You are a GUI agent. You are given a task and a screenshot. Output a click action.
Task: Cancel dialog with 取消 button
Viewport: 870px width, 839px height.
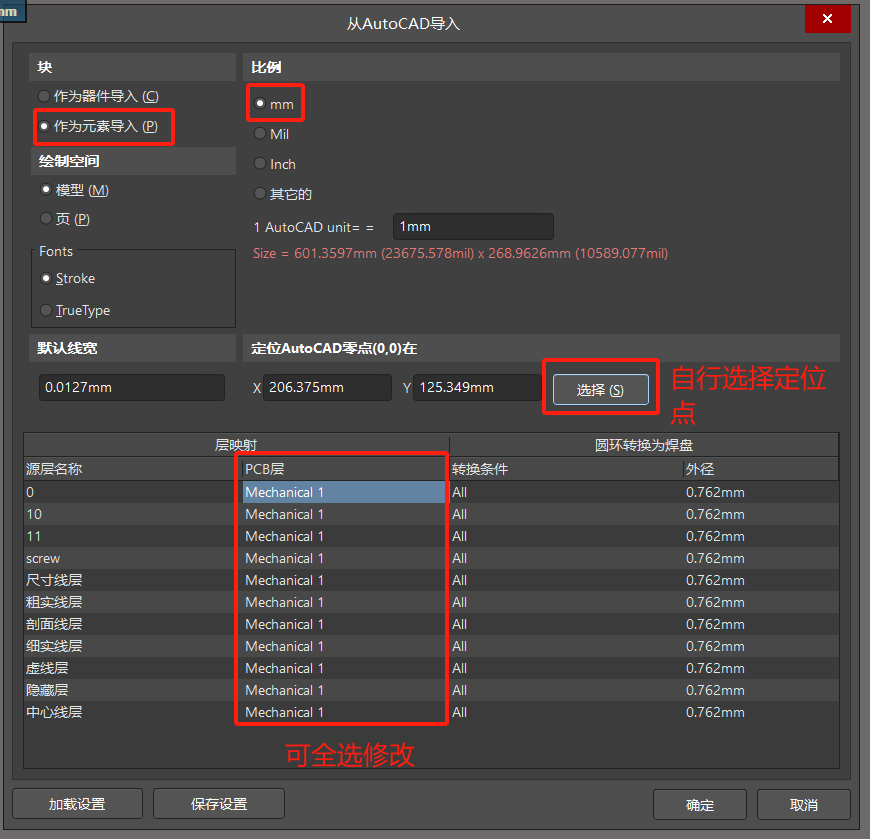[x=803, y=805]
